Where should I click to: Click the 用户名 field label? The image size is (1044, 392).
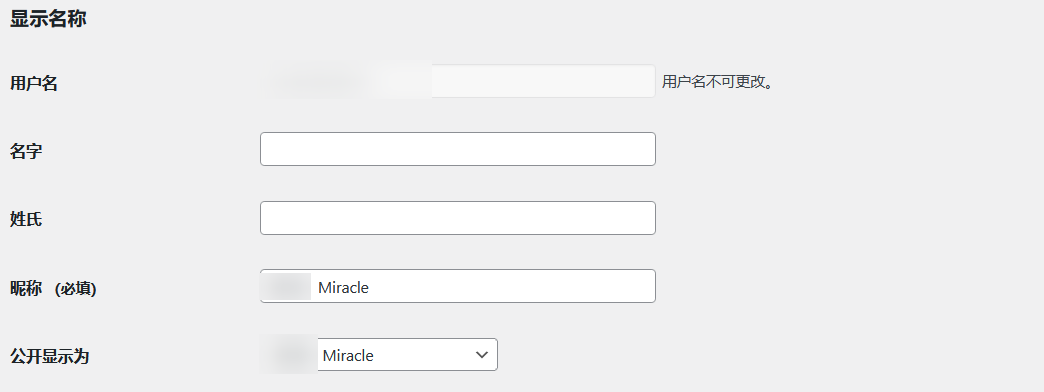click(x=34, y=84)
